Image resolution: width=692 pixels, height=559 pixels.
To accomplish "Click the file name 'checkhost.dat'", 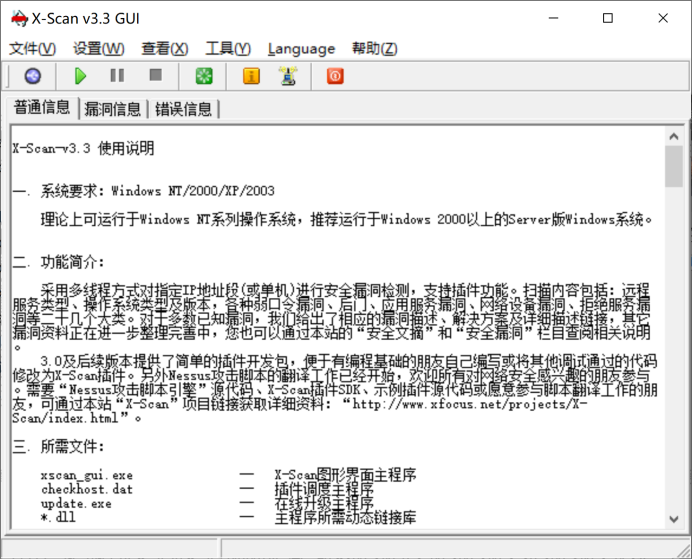I will [86, 489].
